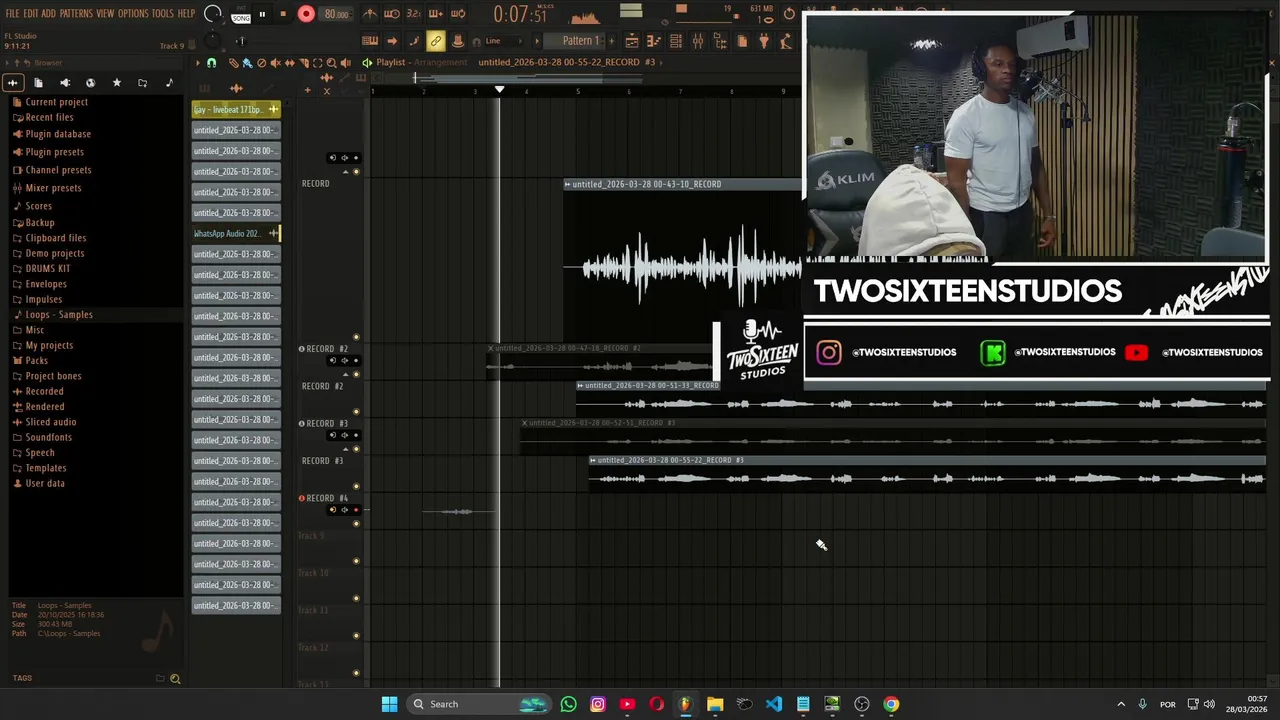Select the playlist Delete tool
The width and height of the screenshot is (1280, 720).
coord(261,63)
